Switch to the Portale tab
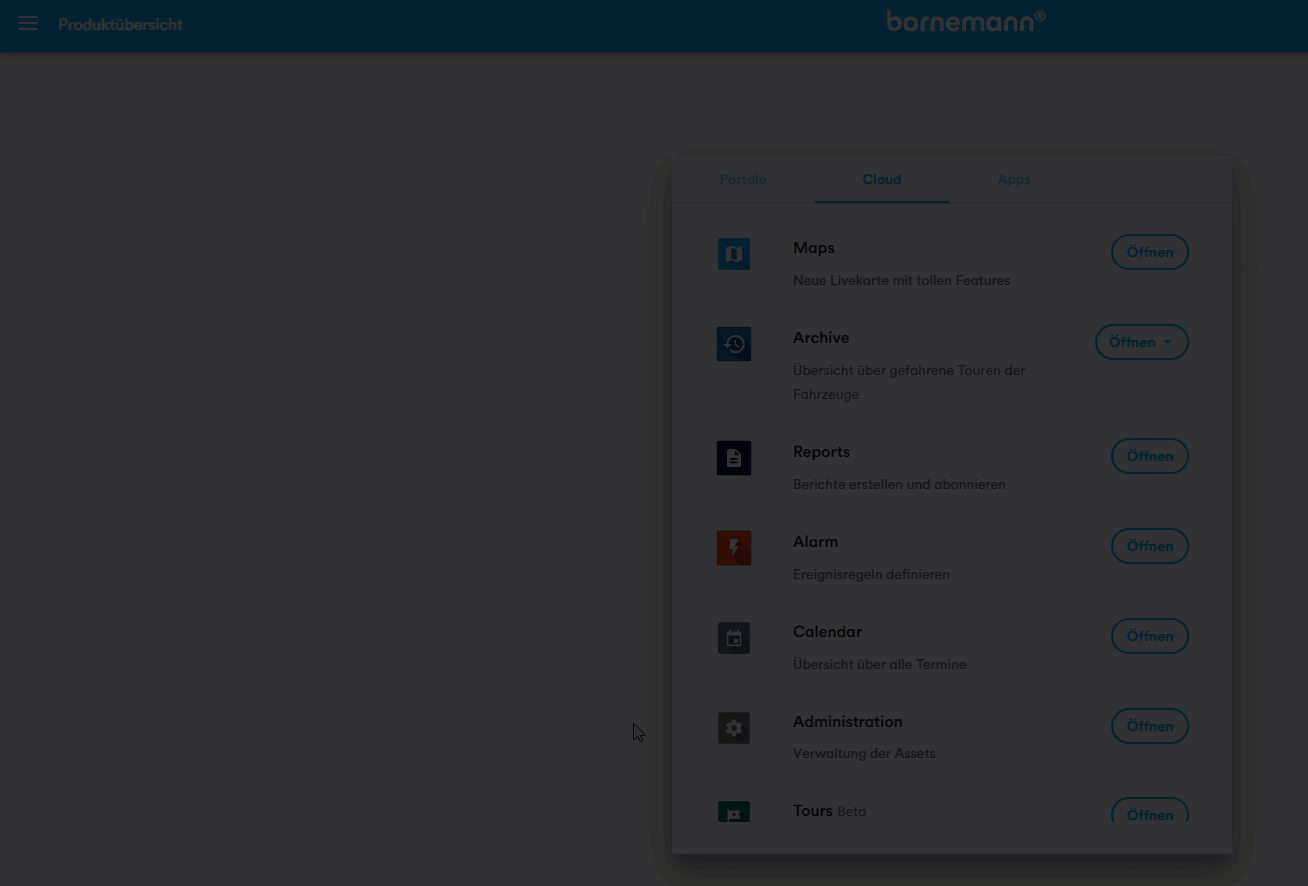This screenshot has height=886, width=1308. 742,180
